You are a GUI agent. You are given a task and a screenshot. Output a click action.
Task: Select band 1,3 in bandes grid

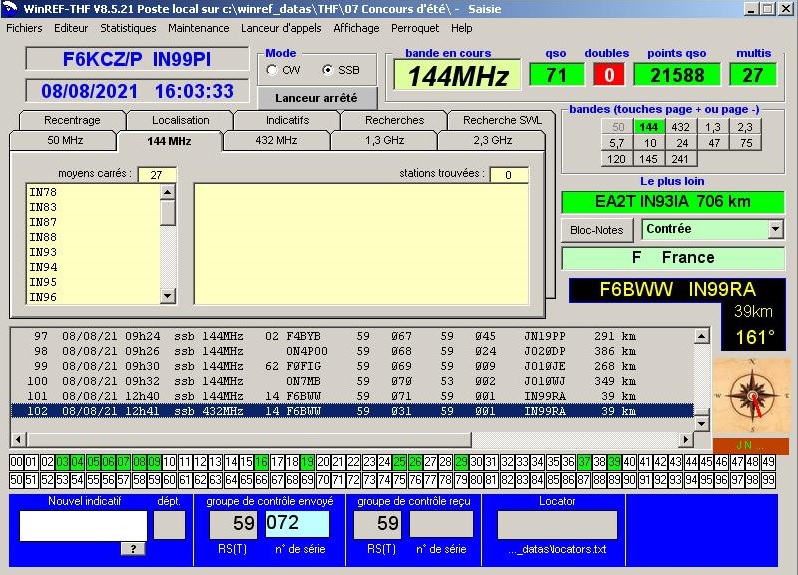(712, 127)
